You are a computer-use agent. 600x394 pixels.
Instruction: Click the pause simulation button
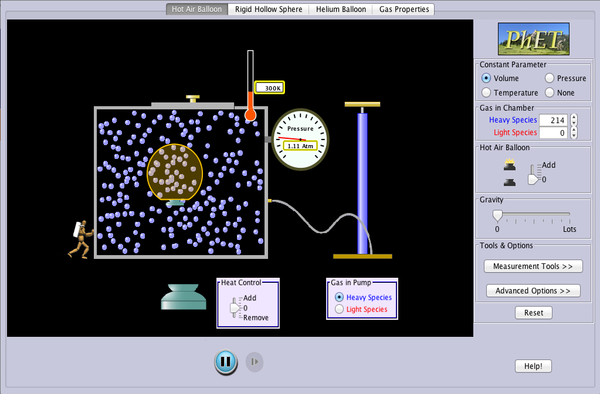click(226, 362)
